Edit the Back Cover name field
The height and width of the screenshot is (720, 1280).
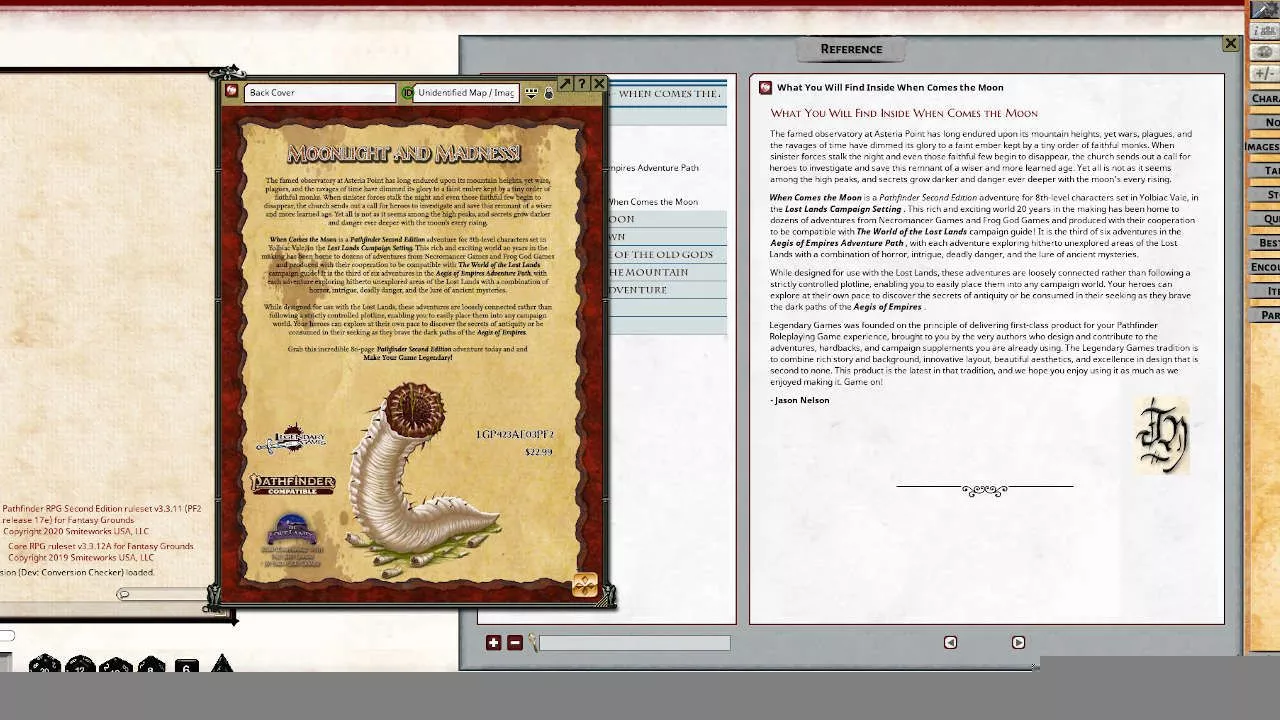319,92
